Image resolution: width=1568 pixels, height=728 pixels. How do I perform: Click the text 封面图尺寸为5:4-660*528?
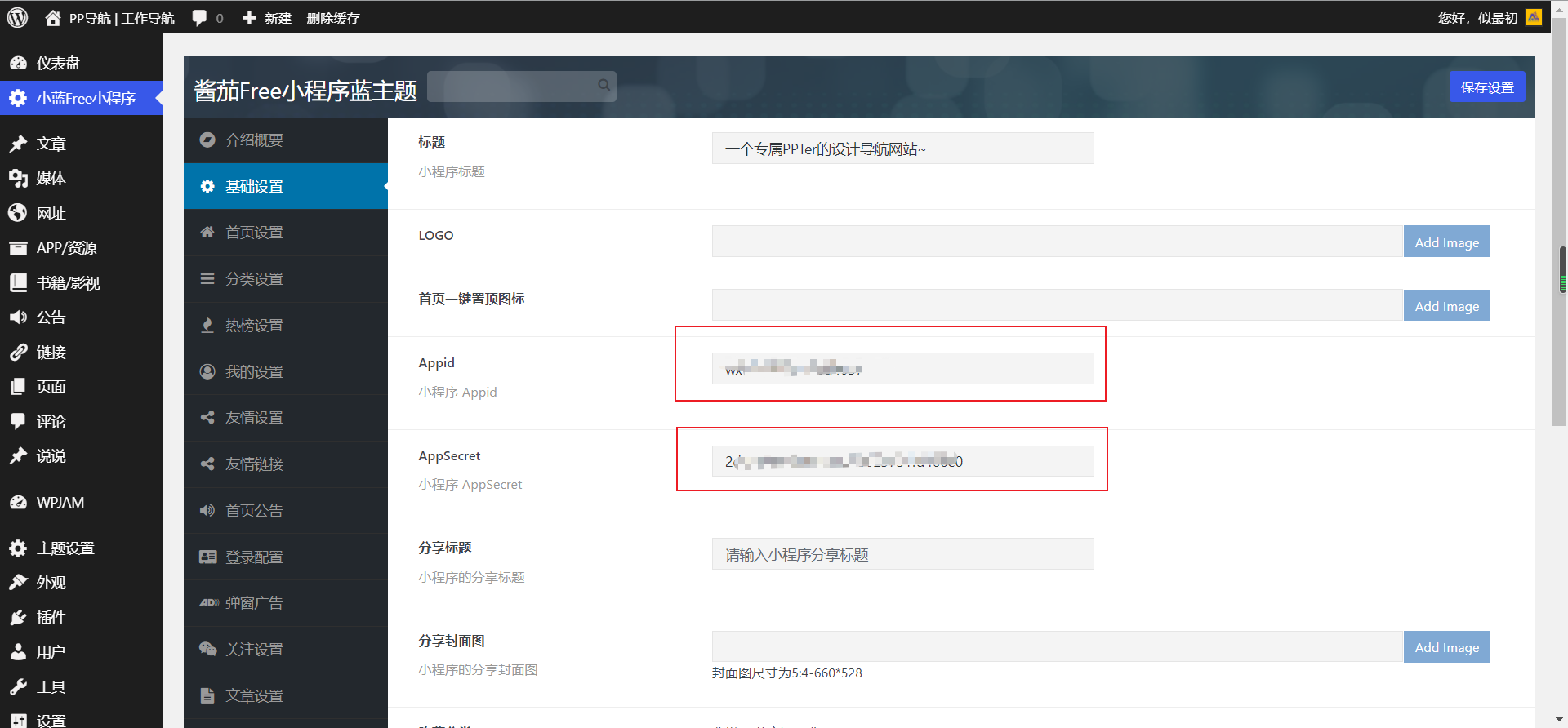787,673
